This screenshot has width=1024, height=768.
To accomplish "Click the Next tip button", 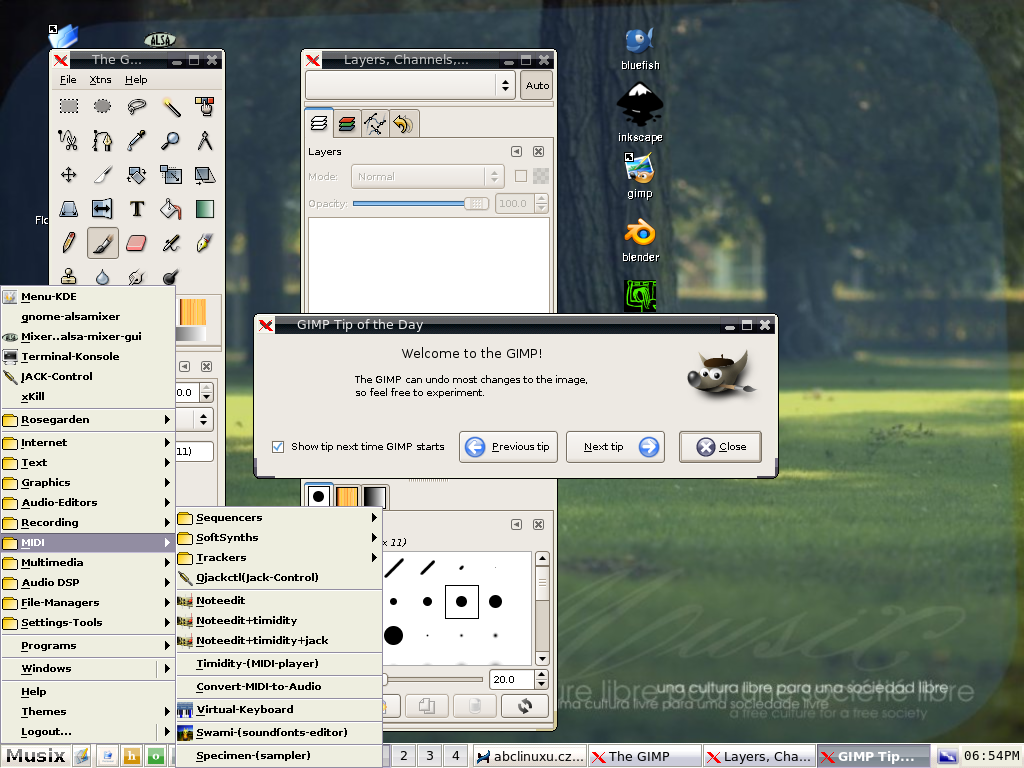I will click(615, 447).
